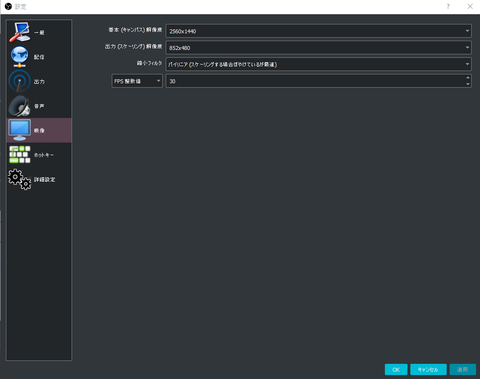The height and width of the screenshot is (379, 480).
Task: Click the キャンセル (Cancel) button
Action: (428, 369)
